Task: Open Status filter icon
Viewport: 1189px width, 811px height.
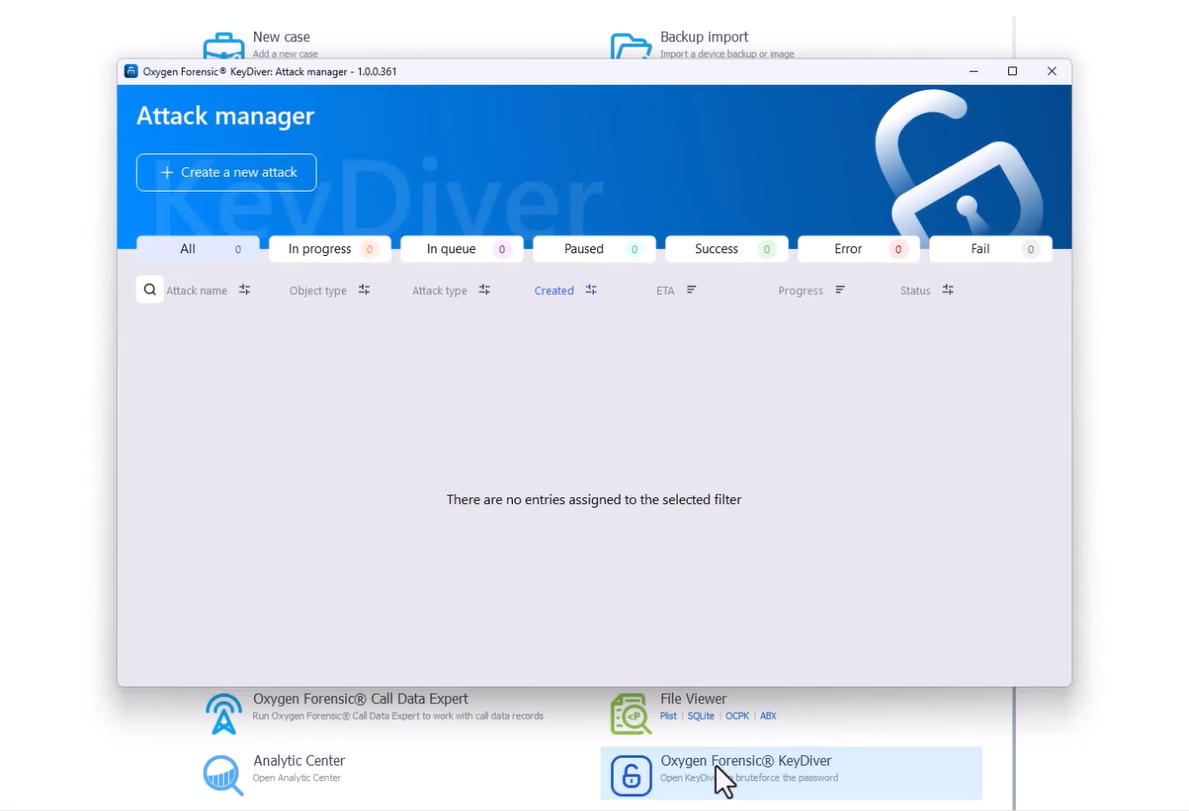Action: tap(948, 290)
